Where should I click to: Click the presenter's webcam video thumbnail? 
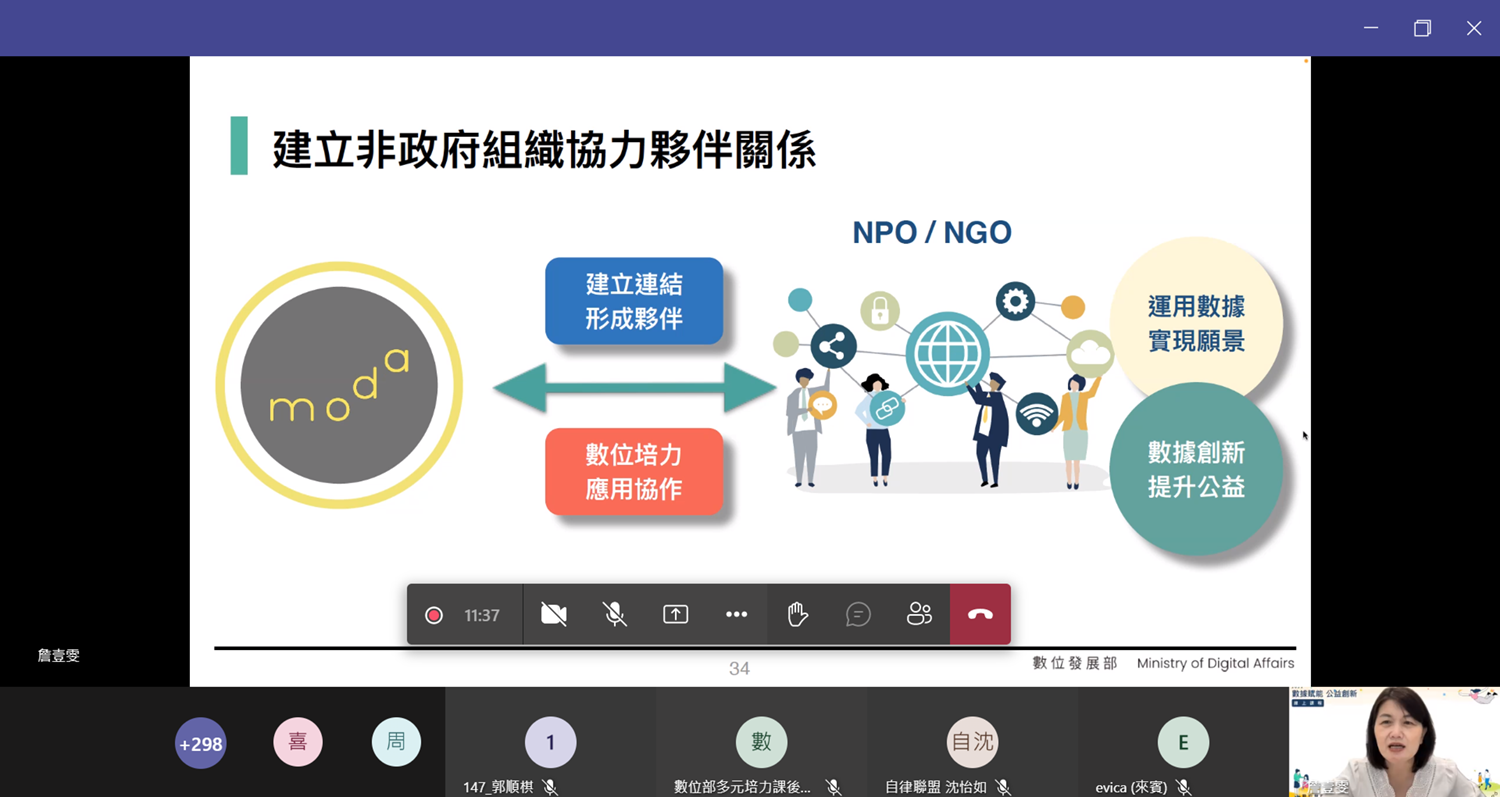(1394, 742)
